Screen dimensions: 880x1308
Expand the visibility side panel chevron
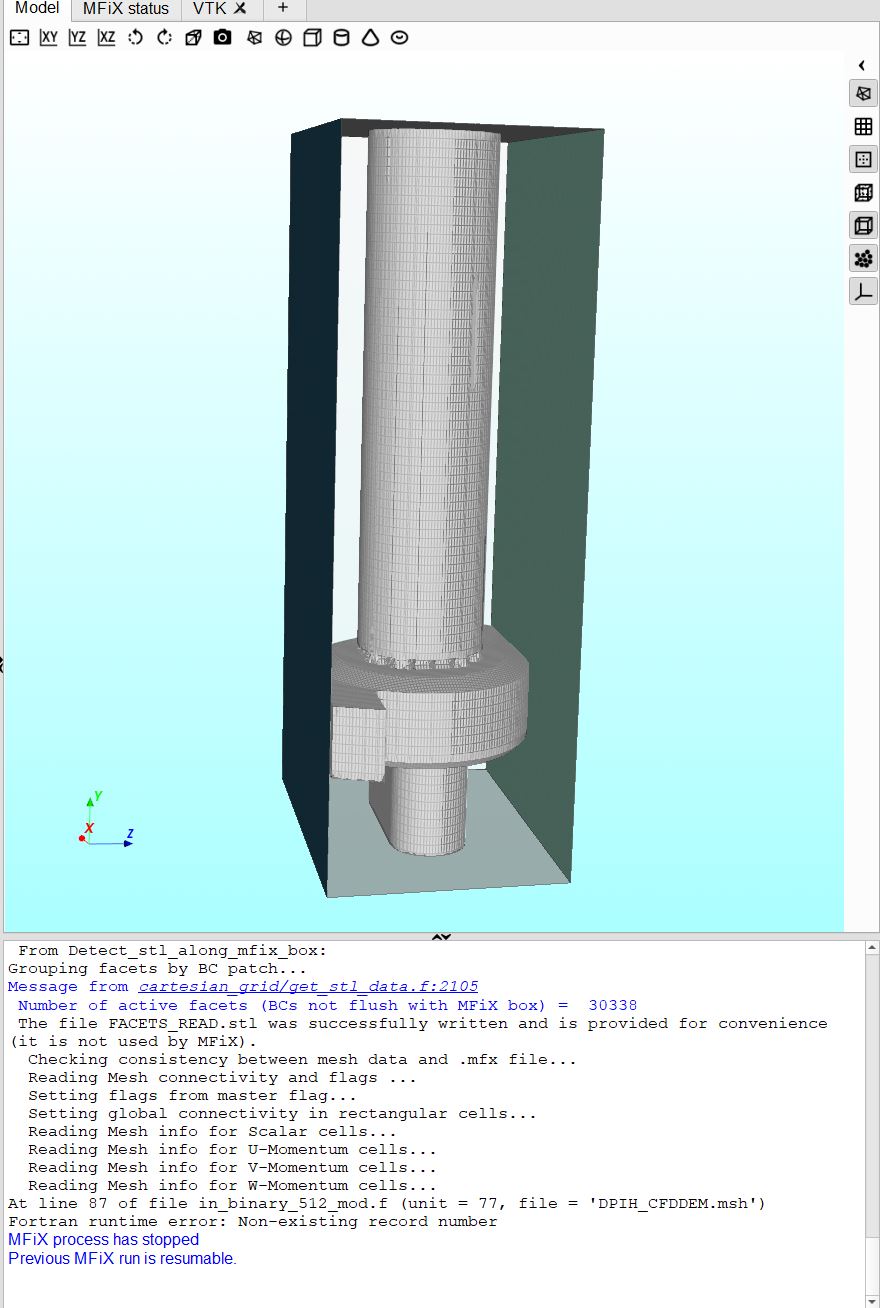click(862, 66)
